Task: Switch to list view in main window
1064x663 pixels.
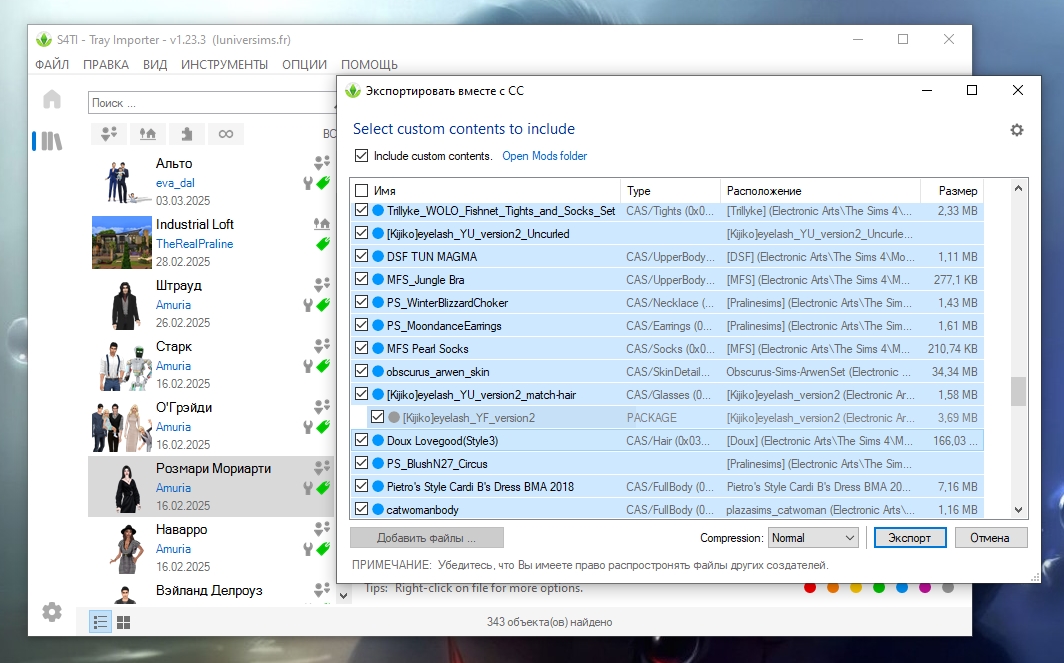Action: pos(100,622)
